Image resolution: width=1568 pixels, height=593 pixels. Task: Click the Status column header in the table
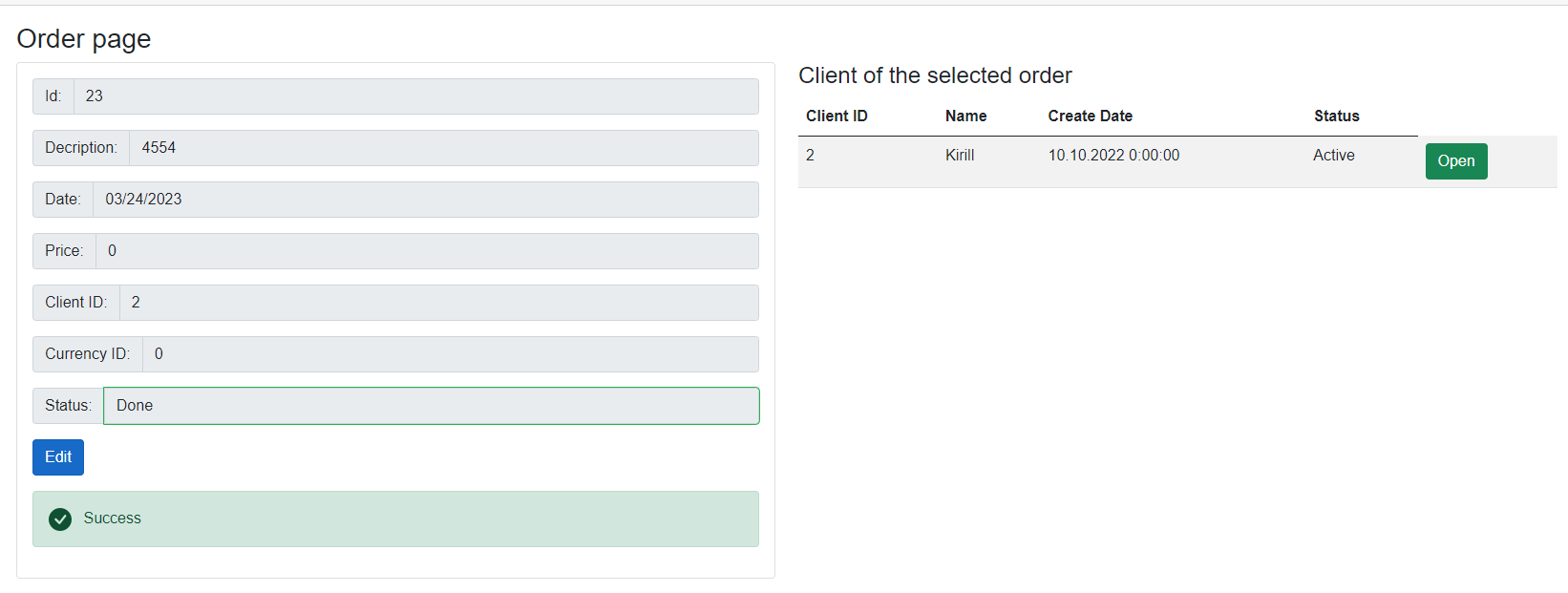click(x=1335, y=116)
